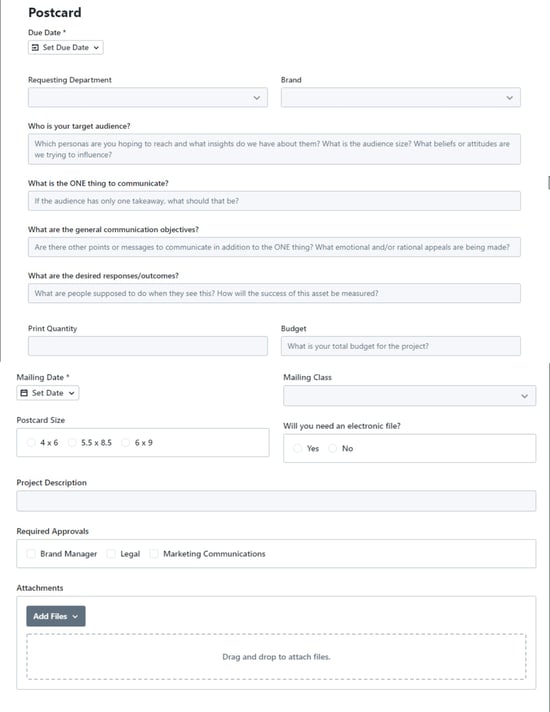Open the Mailing Class dropdown

[409, 396]
